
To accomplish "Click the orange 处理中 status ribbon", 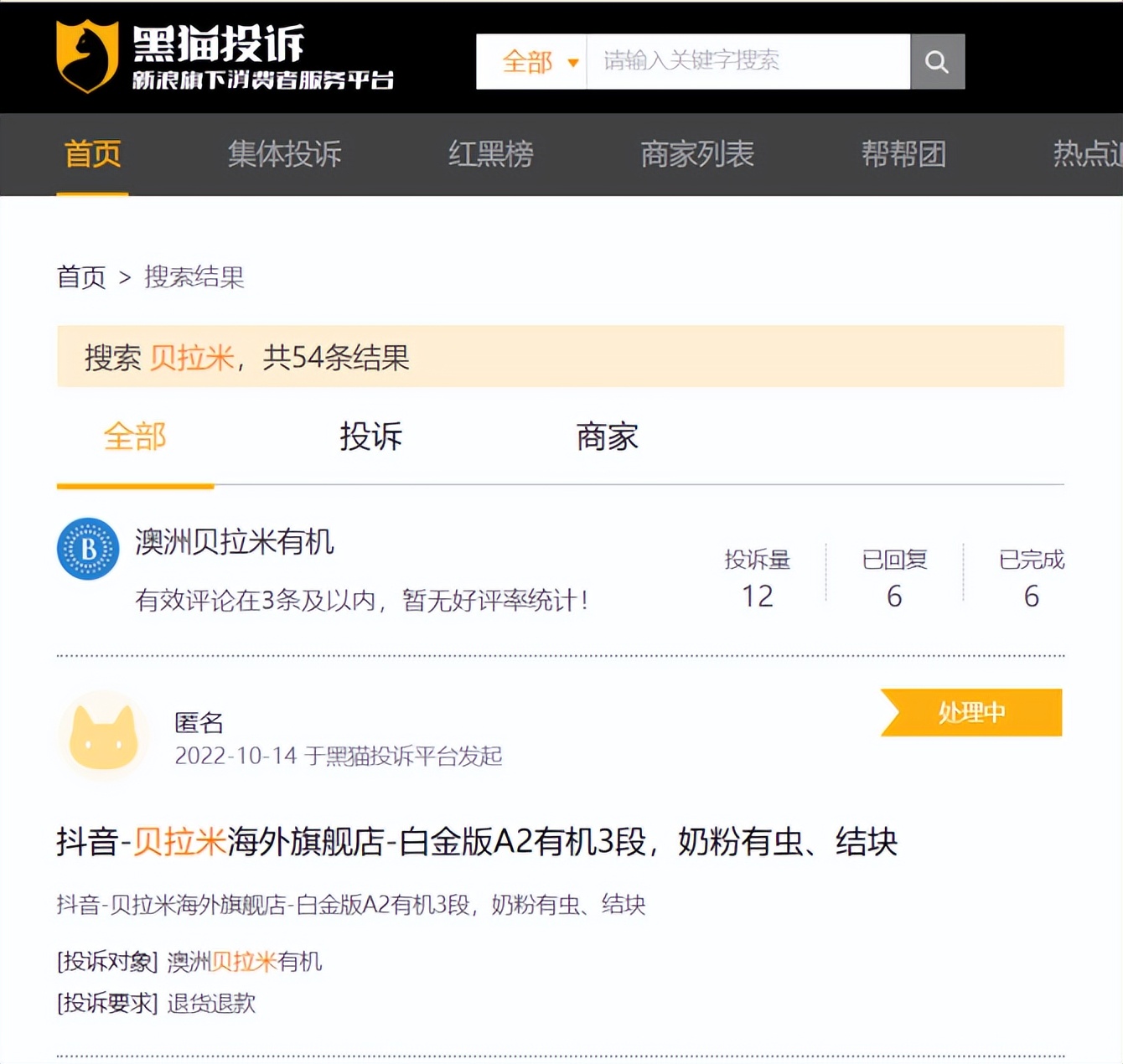I will point(970,712).
